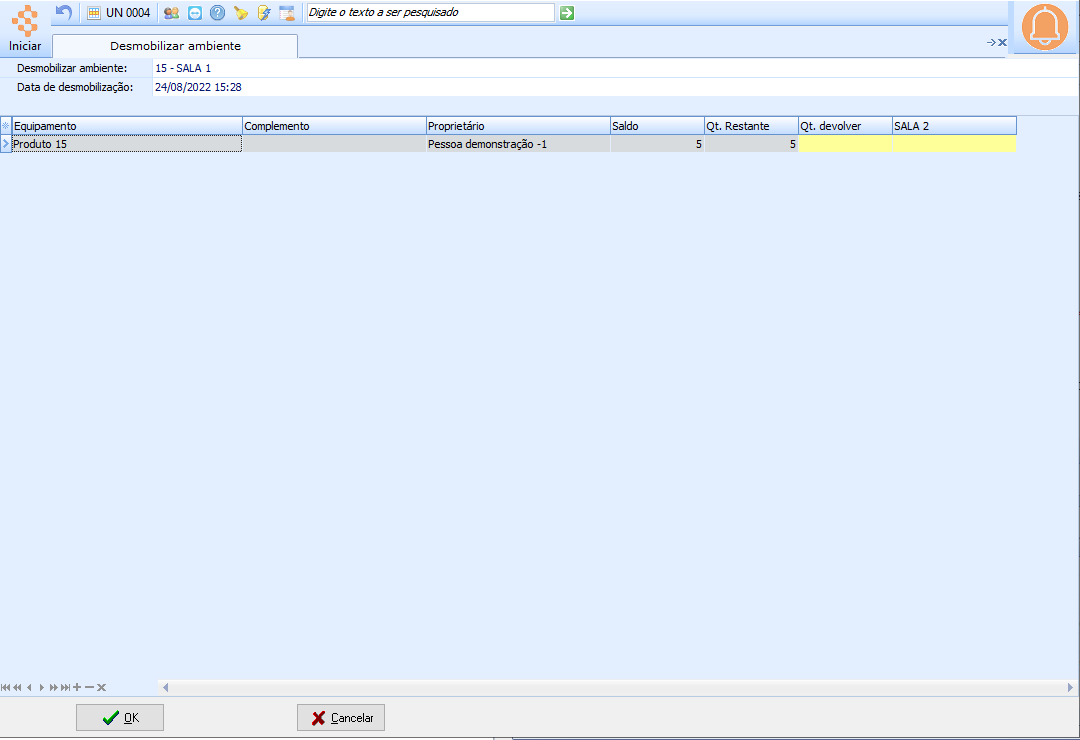The height and width of the screenshot is (740, 1080).
Task: Confirm with the OK button
Action: point(120,718)
